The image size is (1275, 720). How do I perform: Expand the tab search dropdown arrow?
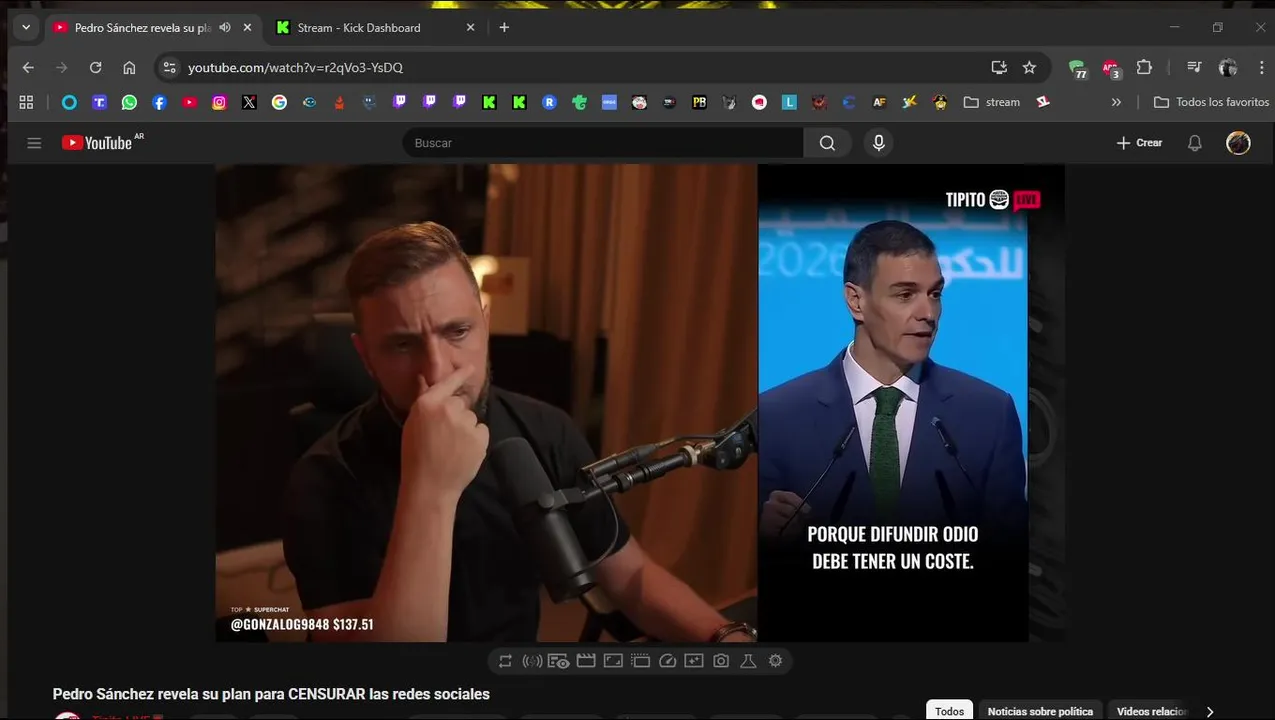click(x=26, y=28)
